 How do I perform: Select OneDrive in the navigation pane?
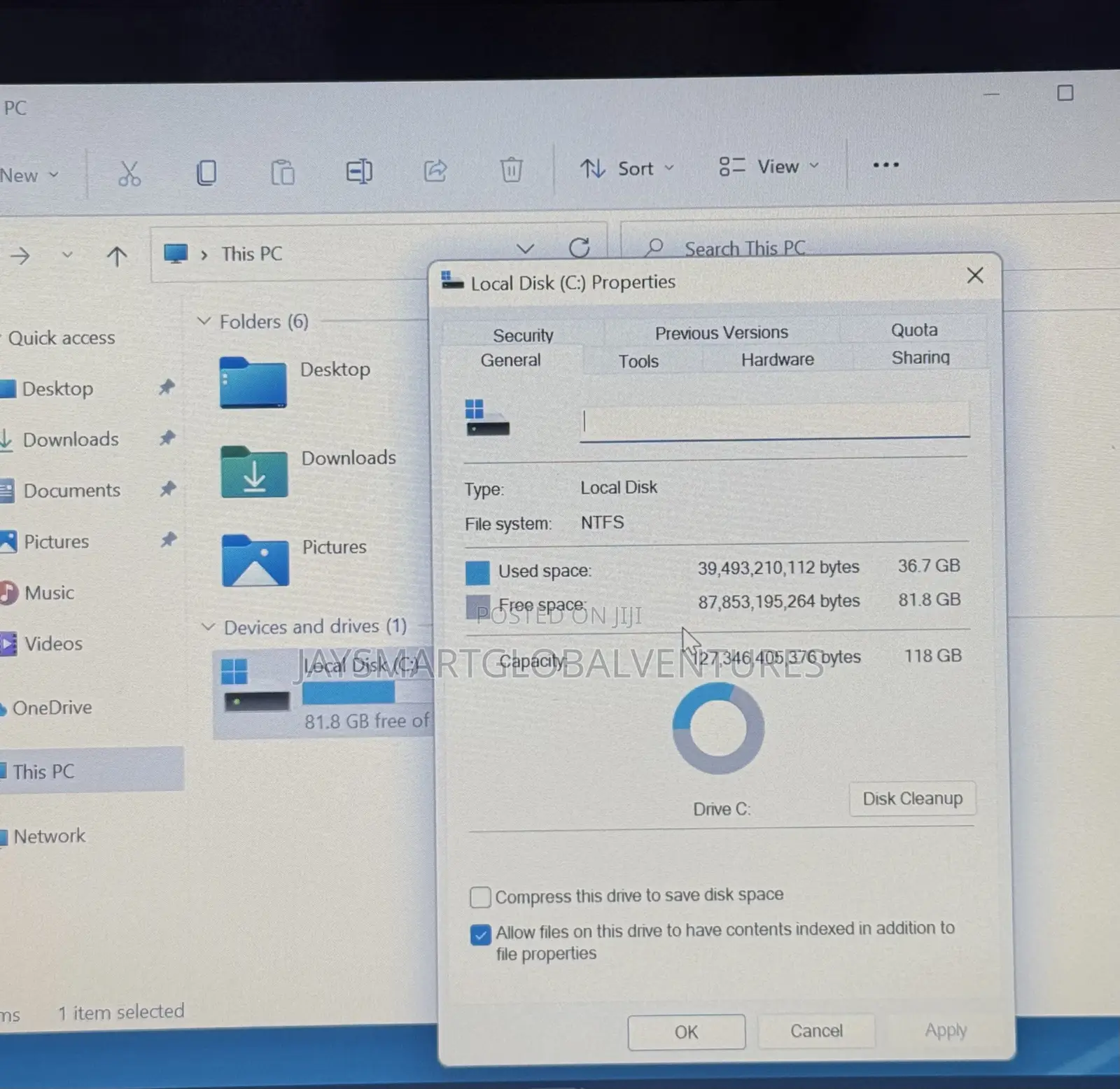pos(47,708)
